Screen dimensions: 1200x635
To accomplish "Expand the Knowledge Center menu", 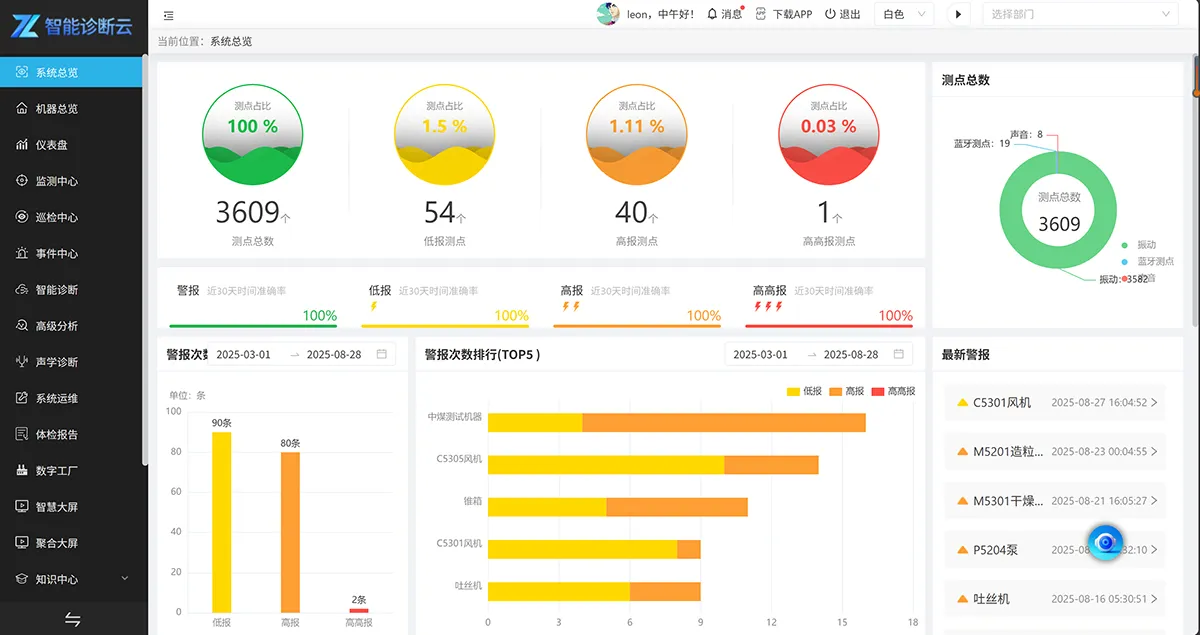I will [x=70, y=579].
